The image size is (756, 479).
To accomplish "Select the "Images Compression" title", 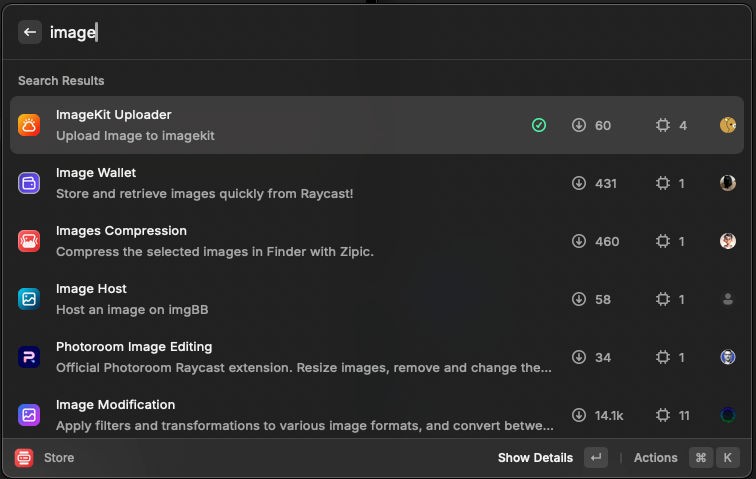I will tap(122, 231).
